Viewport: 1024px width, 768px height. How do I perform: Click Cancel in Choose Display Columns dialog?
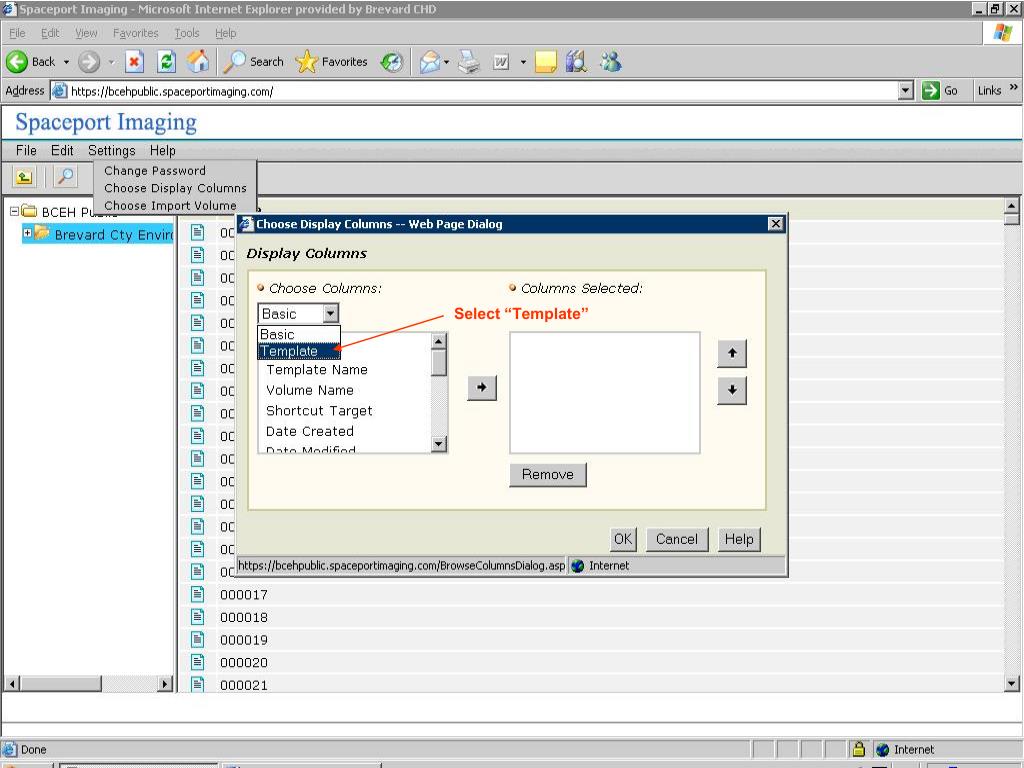tap(677, 539)
